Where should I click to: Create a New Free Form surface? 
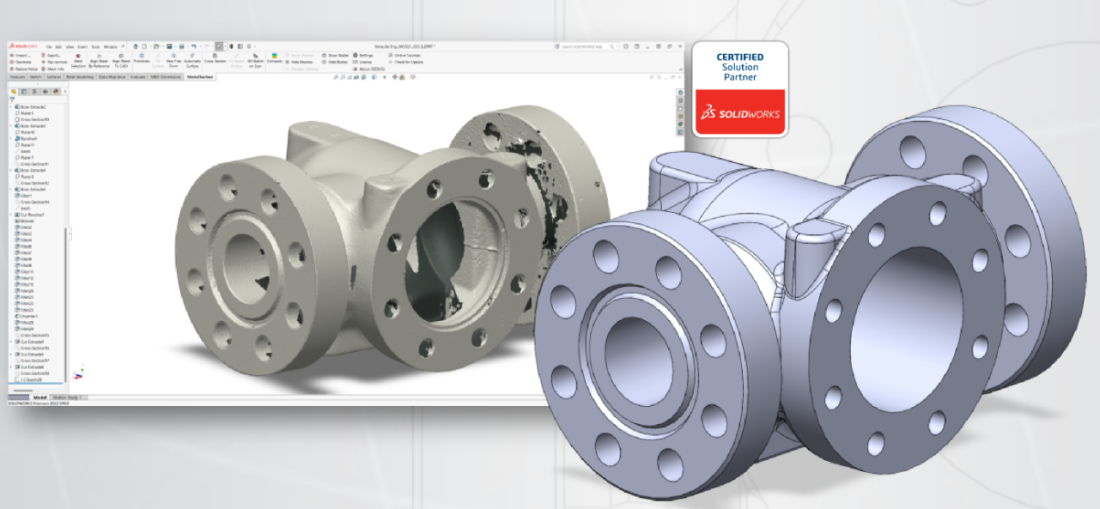pos(173,61)
